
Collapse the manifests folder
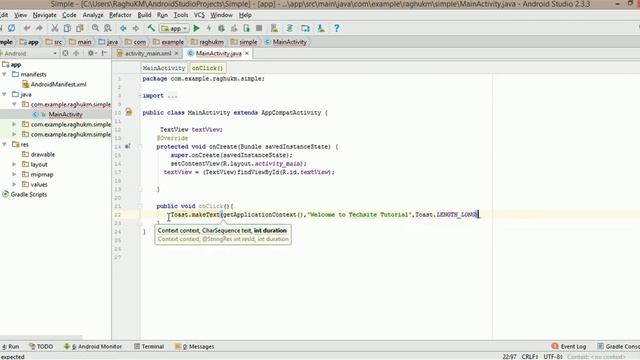click(4, 74)
